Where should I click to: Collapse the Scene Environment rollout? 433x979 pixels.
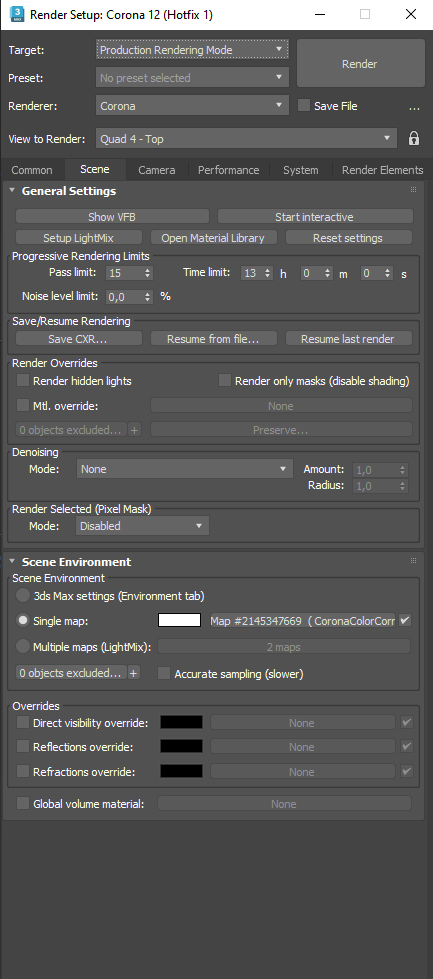tap(12, 561)
